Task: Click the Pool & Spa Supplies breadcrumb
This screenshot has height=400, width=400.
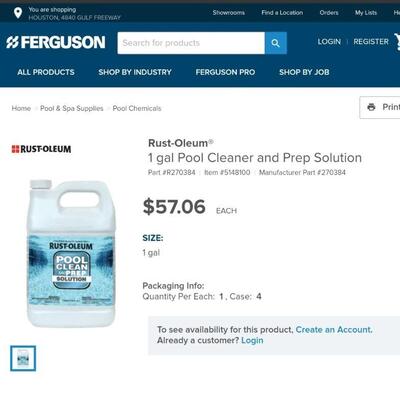Action: [72, 108]
